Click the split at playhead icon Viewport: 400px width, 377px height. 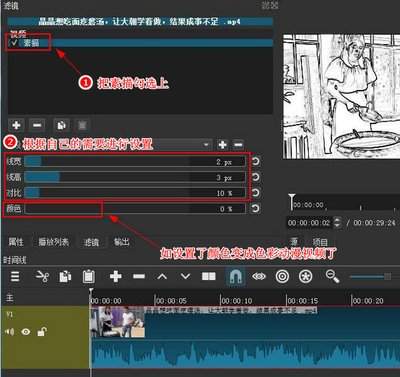pos(209,276)
